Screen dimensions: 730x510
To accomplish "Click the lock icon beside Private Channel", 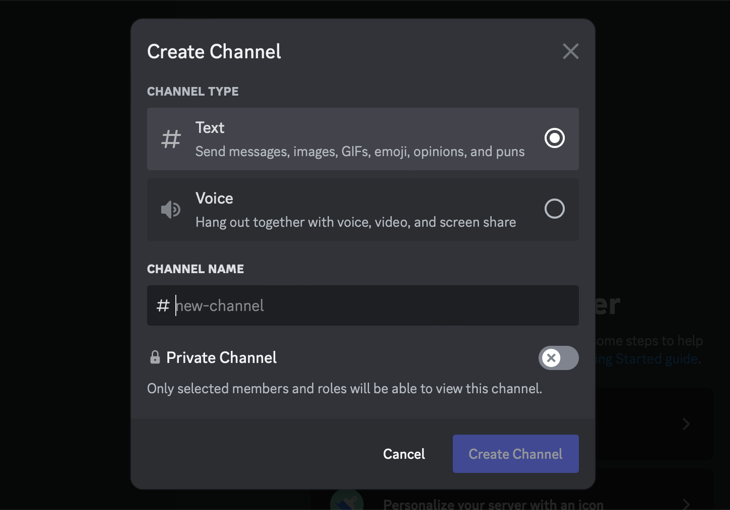I will (155, 357).
